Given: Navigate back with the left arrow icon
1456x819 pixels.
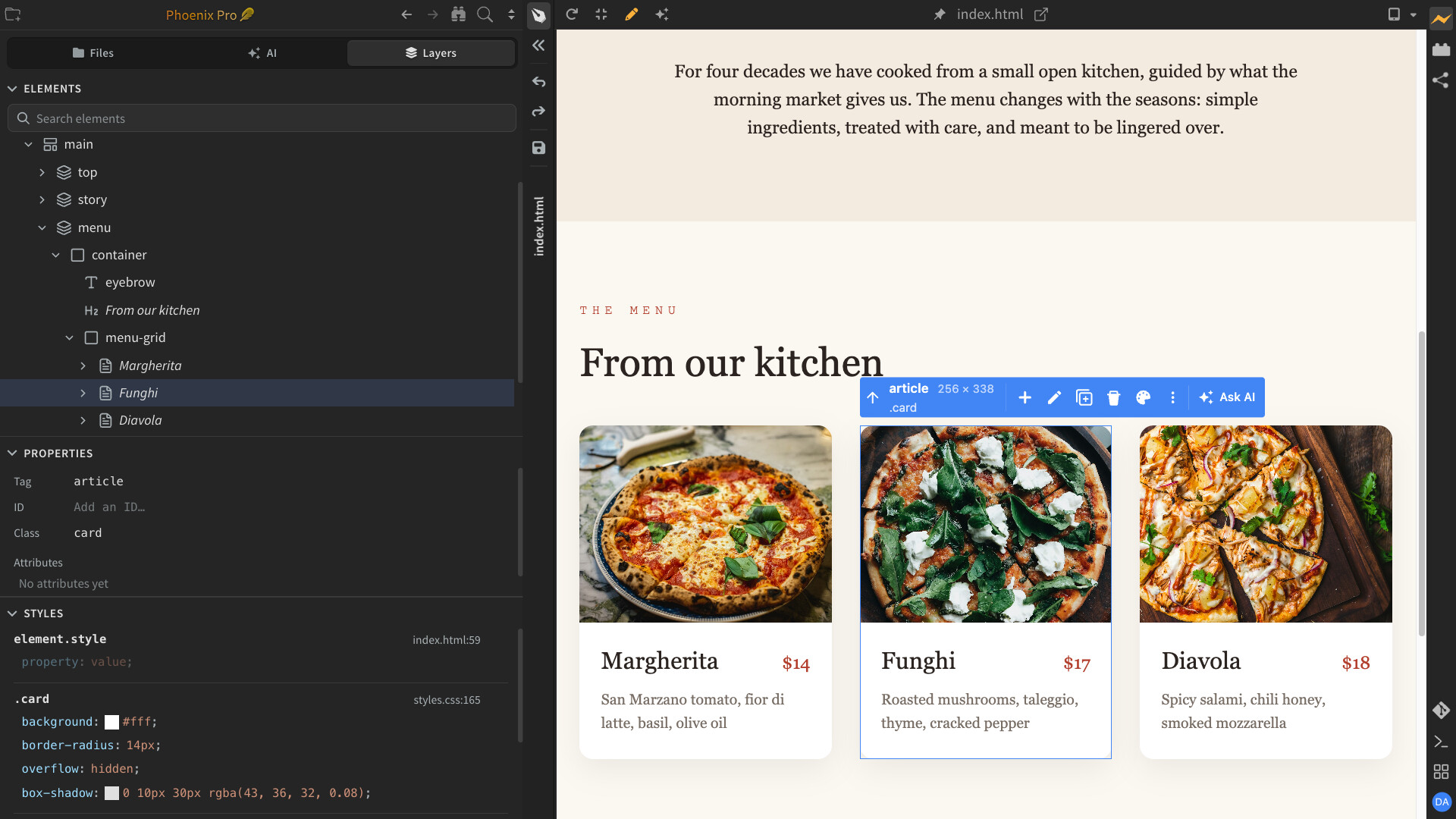Looking at the screenshot, I should pos(406,14).
